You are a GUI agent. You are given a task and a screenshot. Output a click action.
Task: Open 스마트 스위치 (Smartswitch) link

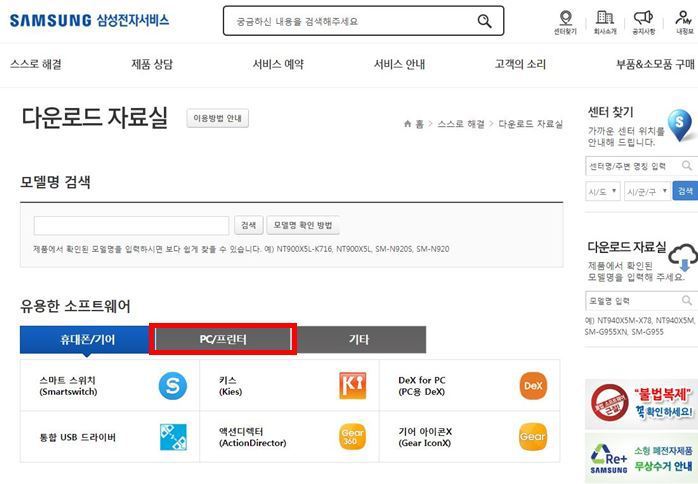click(x=68, y=386)
